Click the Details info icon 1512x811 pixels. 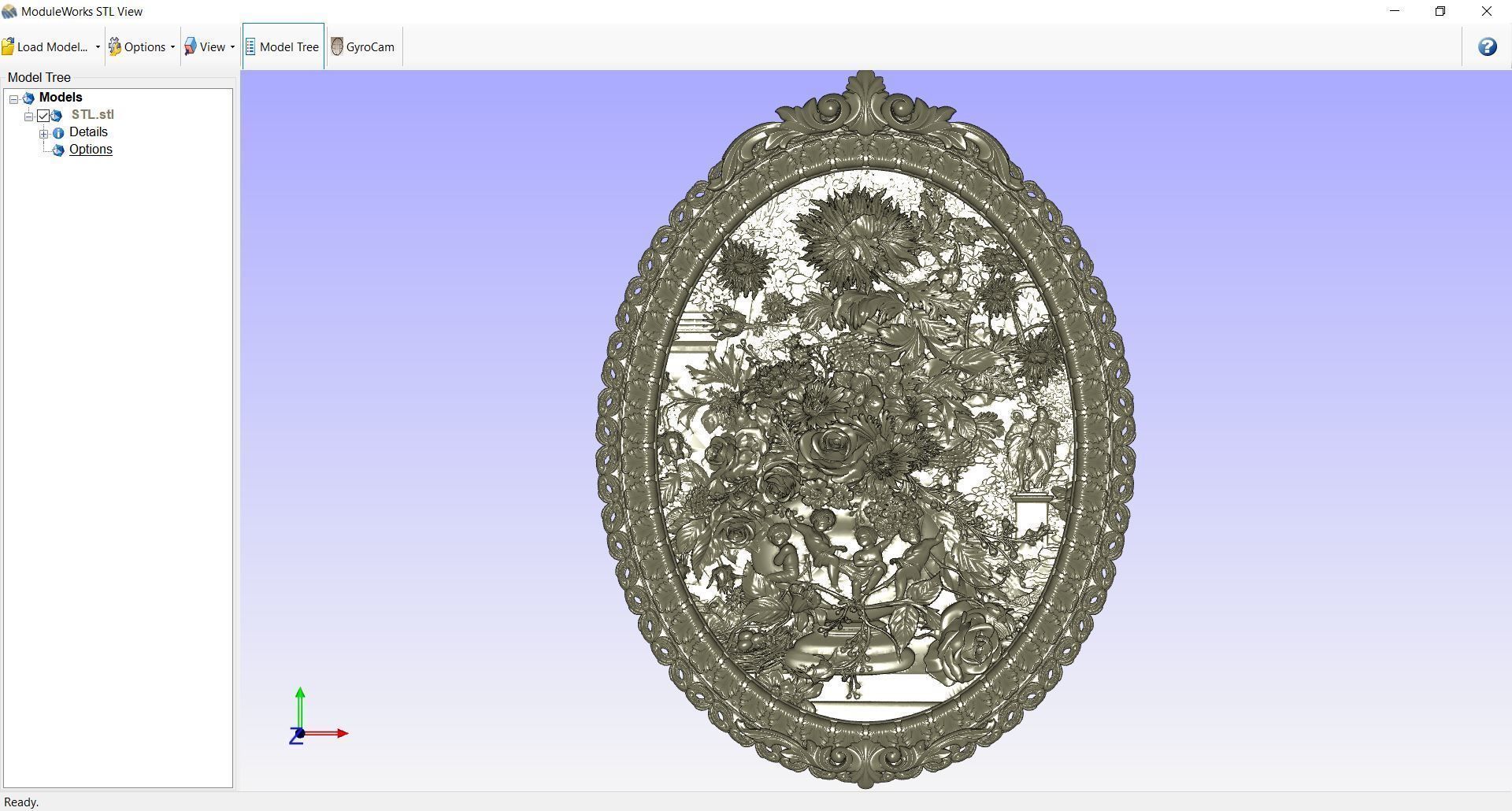coord(58,133)
